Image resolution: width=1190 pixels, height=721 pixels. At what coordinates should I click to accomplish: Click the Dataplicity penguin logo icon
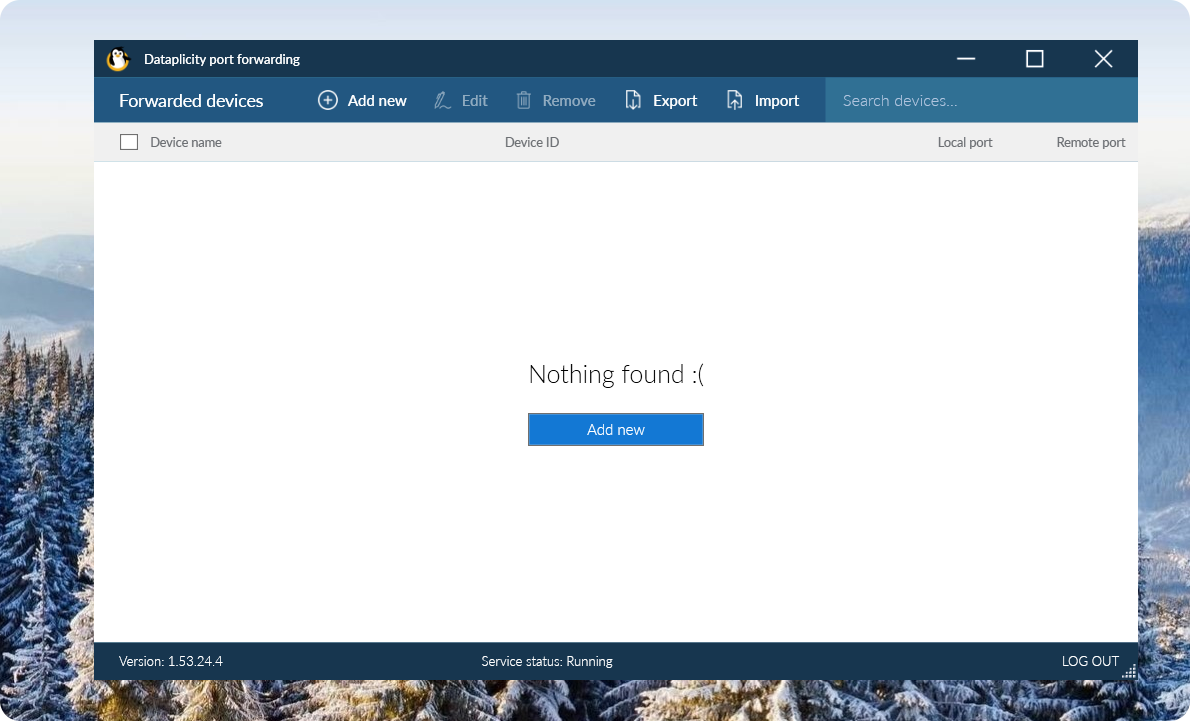(x=118, y=59)
